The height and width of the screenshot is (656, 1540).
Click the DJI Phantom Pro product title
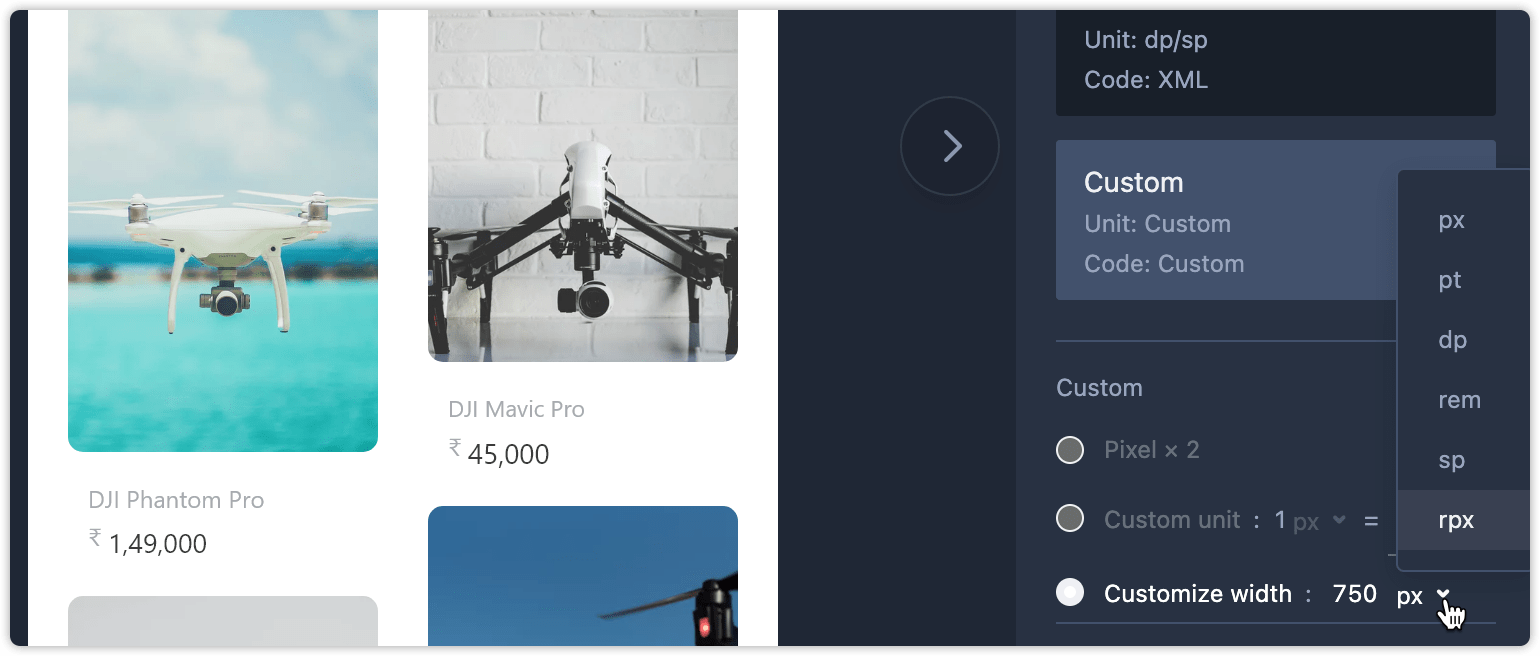(176, 500)
